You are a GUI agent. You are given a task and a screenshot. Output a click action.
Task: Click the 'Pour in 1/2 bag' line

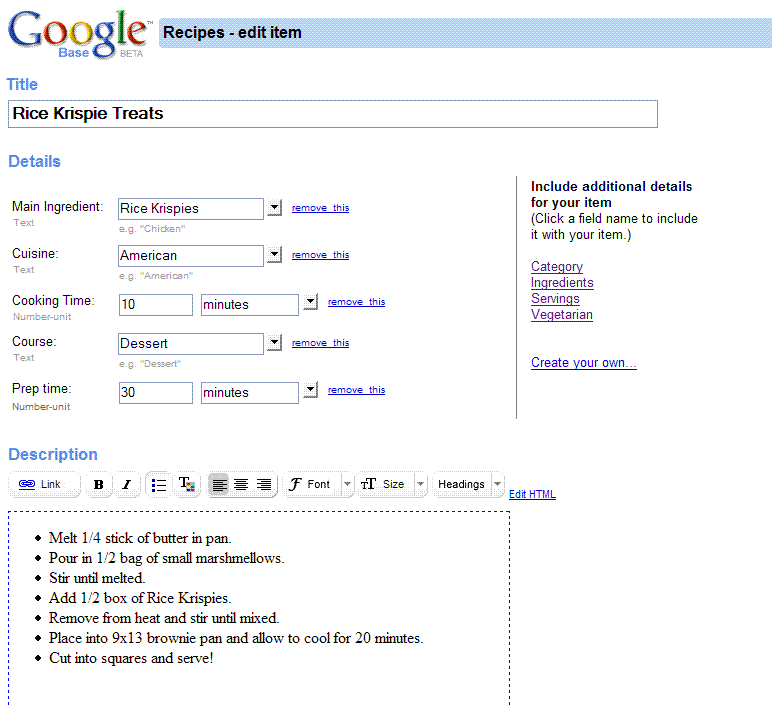coord(166,558)
